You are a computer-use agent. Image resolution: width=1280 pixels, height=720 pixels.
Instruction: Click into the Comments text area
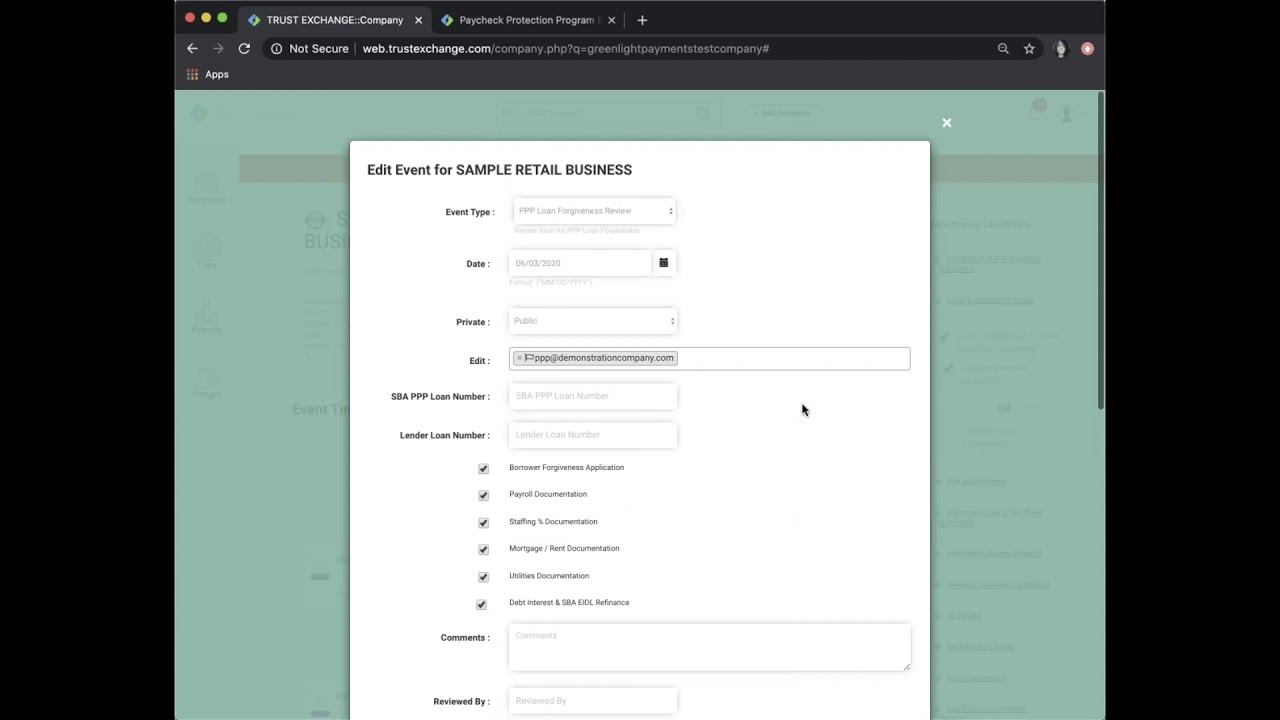coord(710,647)
